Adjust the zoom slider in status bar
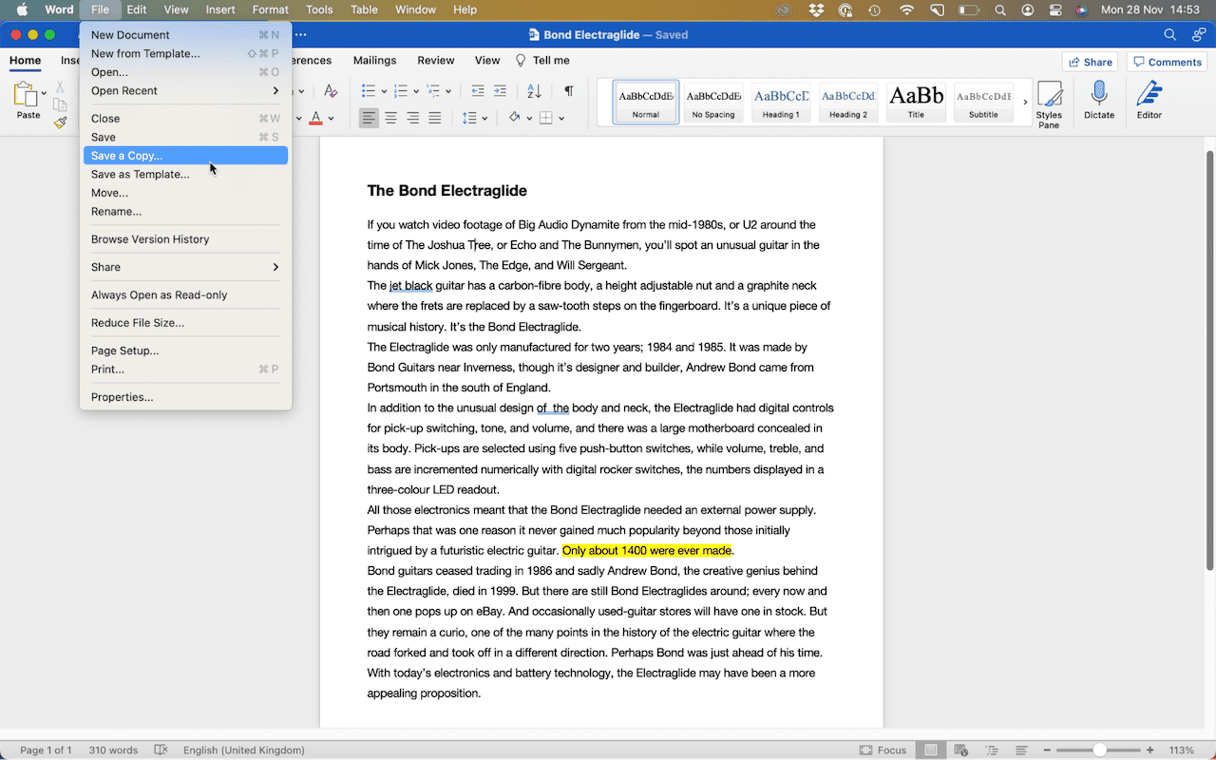This screenshot has width=1216, height=760. 1099,750
